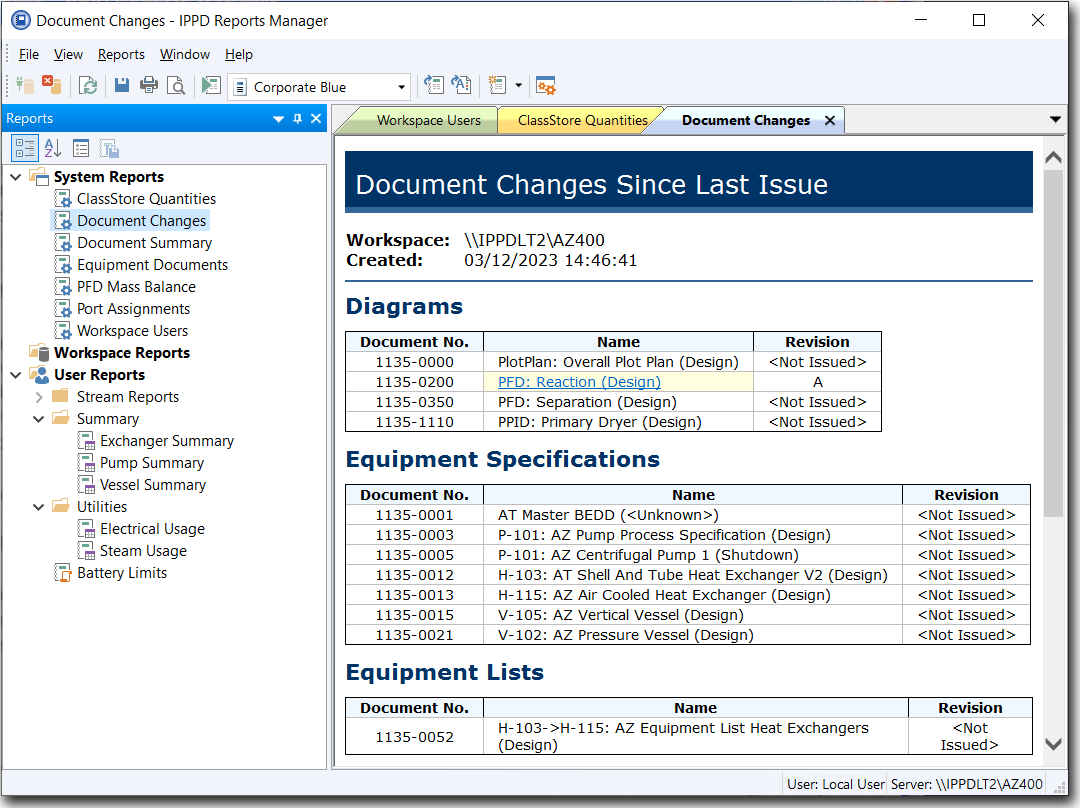This screenshot has width=1080, height=808.
Task: Click the options gear window icon
Action: 545,86
